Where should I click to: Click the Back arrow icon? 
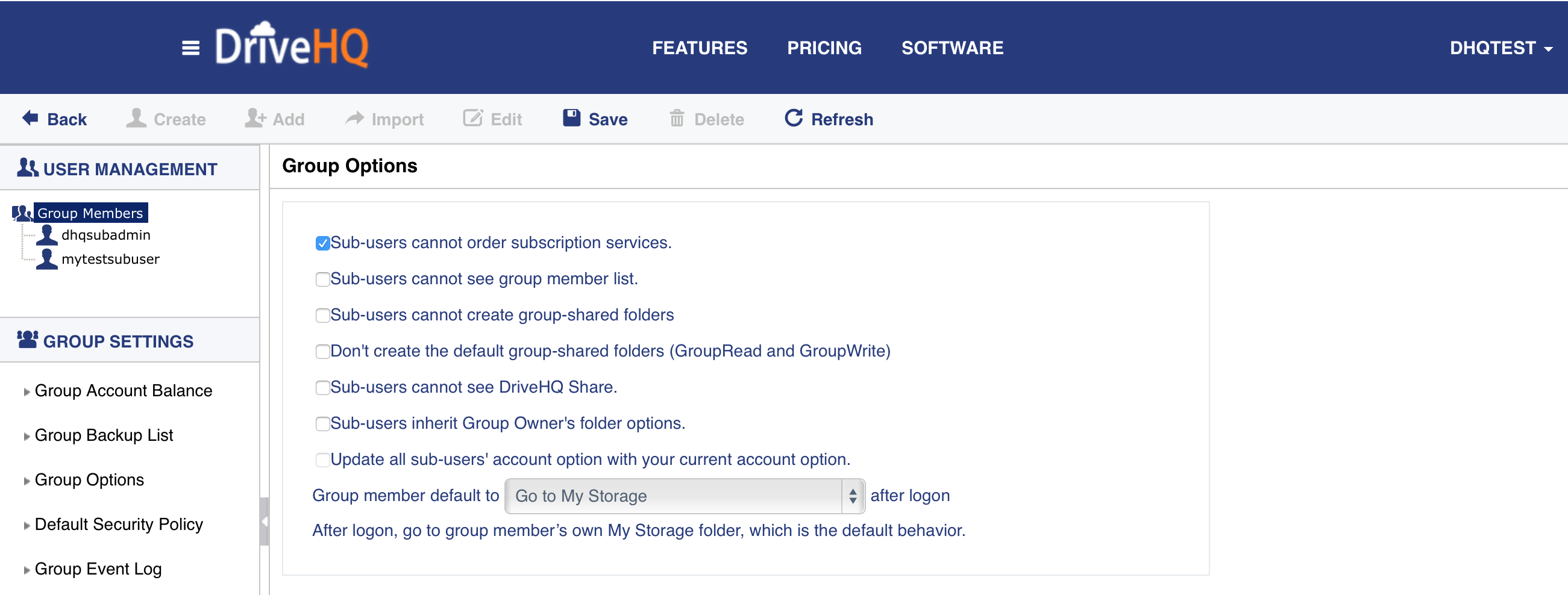pos(31,118)
